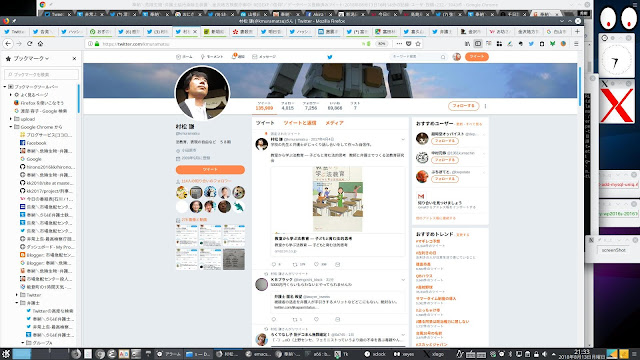Show the Following 4,815 stat

click(287, 106)
